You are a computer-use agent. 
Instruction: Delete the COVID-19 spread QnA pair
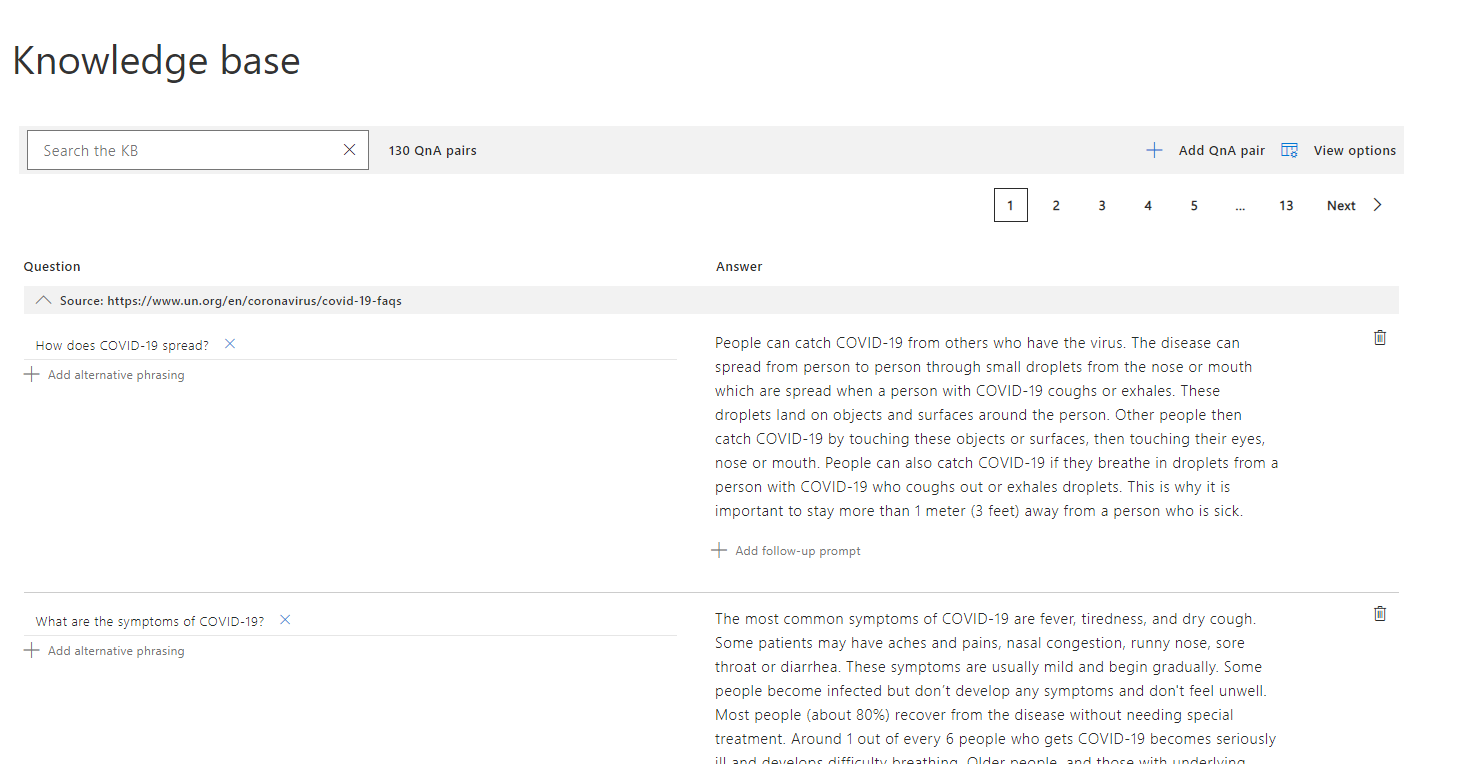pos(1379,338)
